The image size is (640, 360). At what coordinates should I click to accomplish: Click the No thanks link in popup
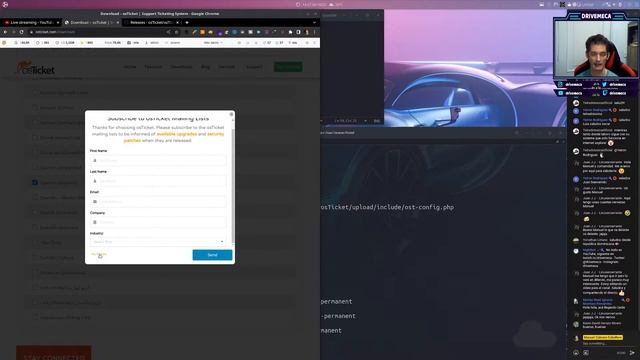98,254
